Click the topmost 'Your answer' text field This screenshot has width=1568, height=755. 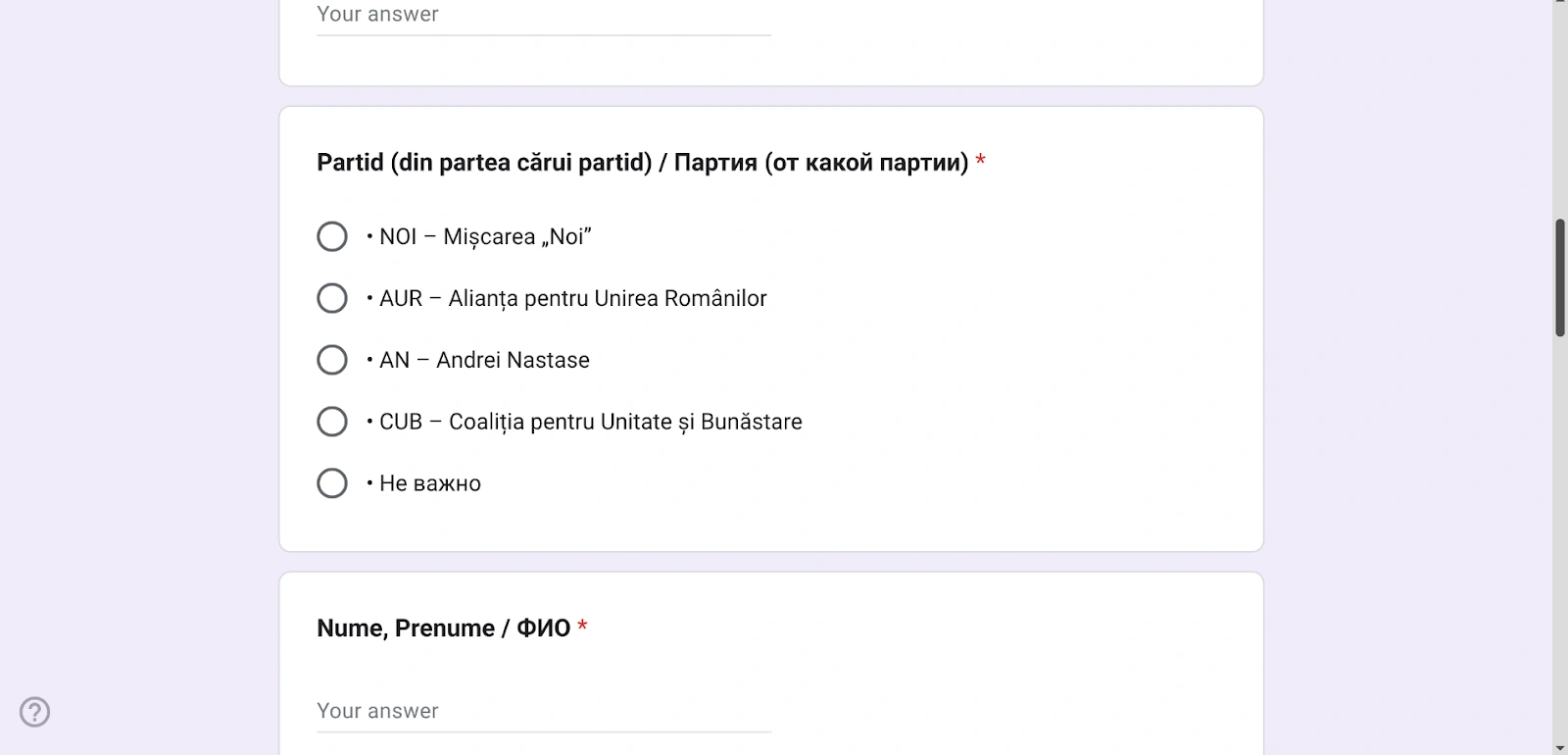(543, 16)
